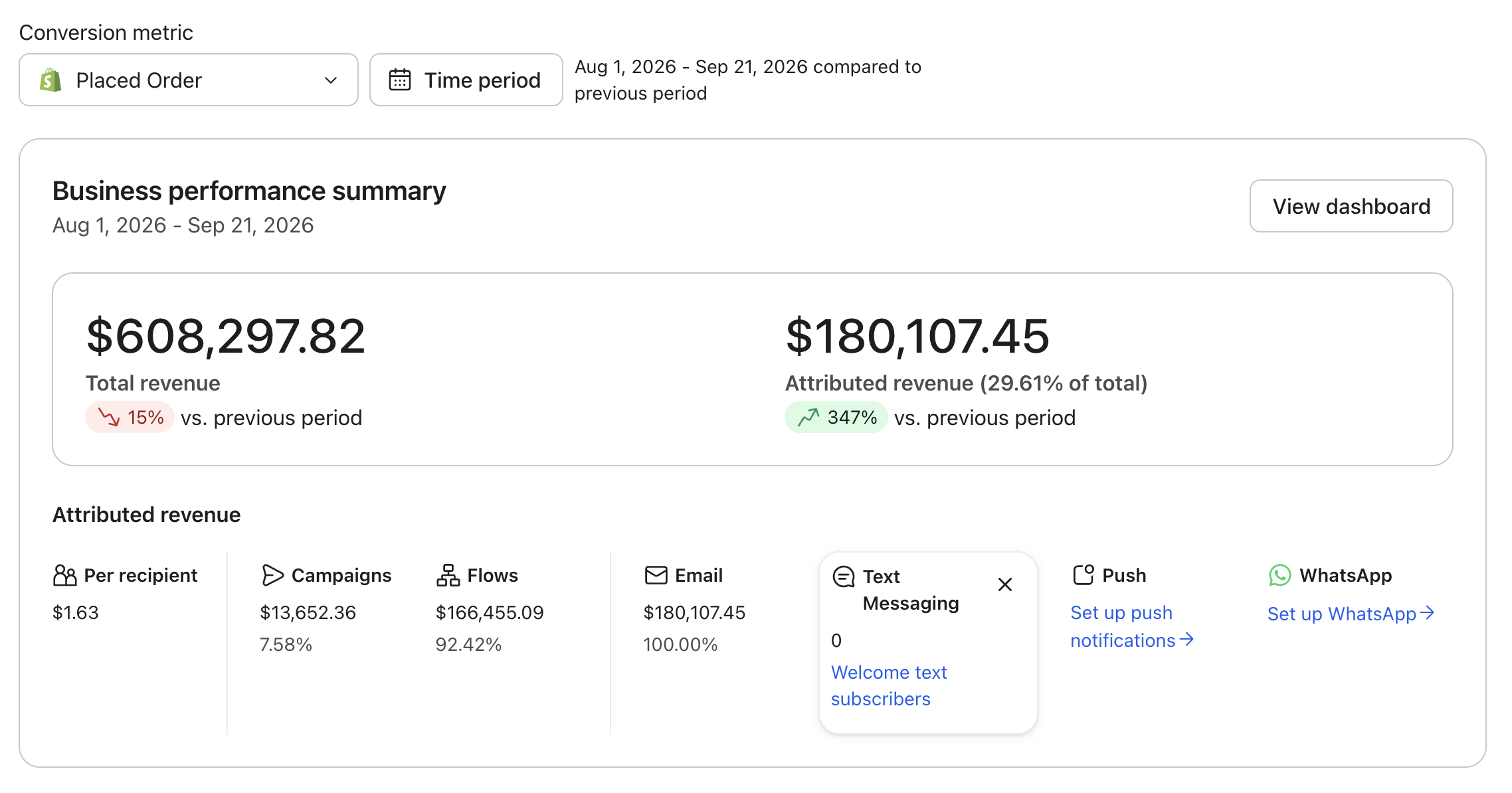
Task: Click the Business performance summary heading
Action: click(x=249, y=191)
